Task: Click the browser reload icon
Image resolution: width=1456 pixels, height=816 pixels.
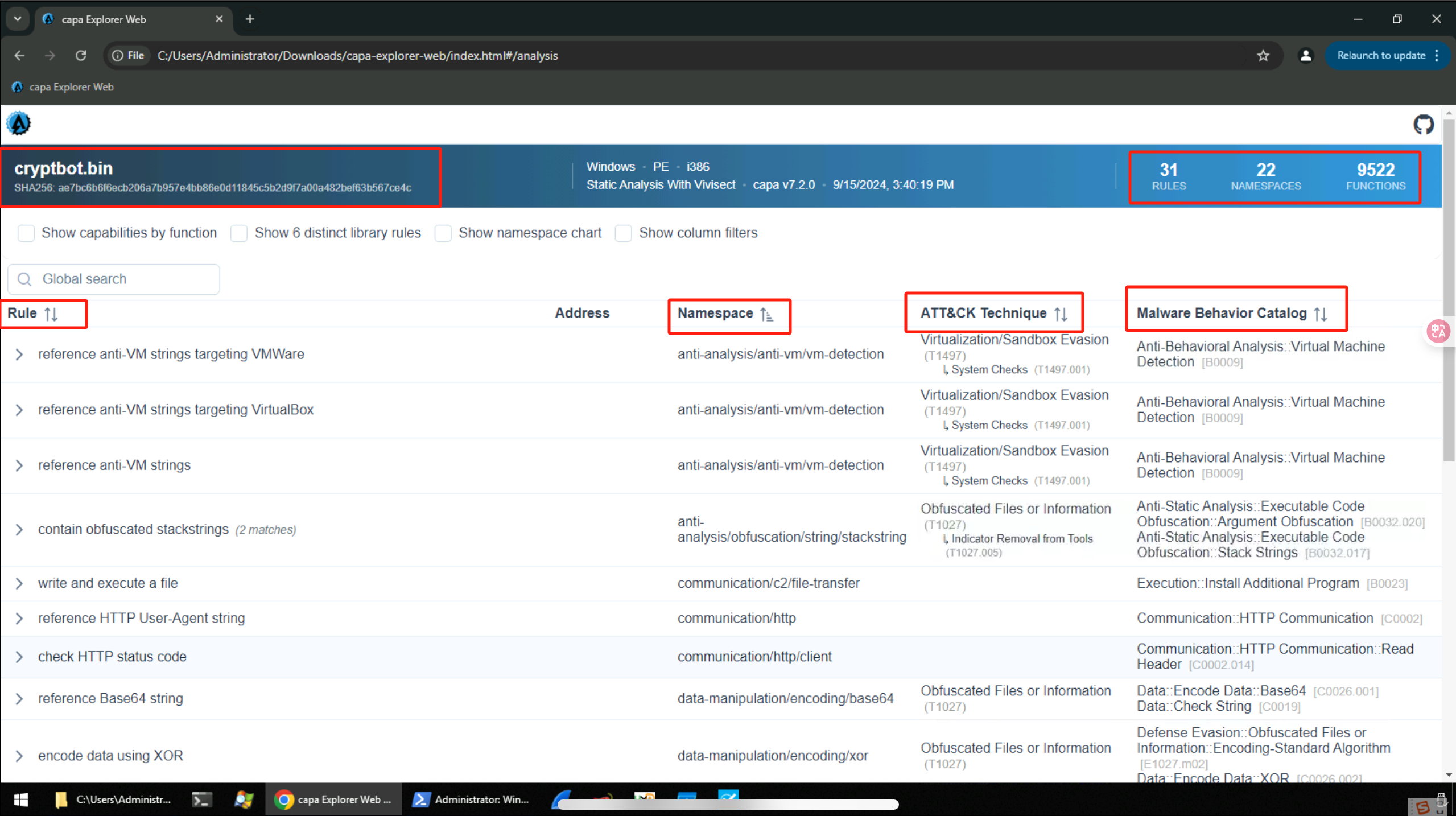Action: (81, 55)
